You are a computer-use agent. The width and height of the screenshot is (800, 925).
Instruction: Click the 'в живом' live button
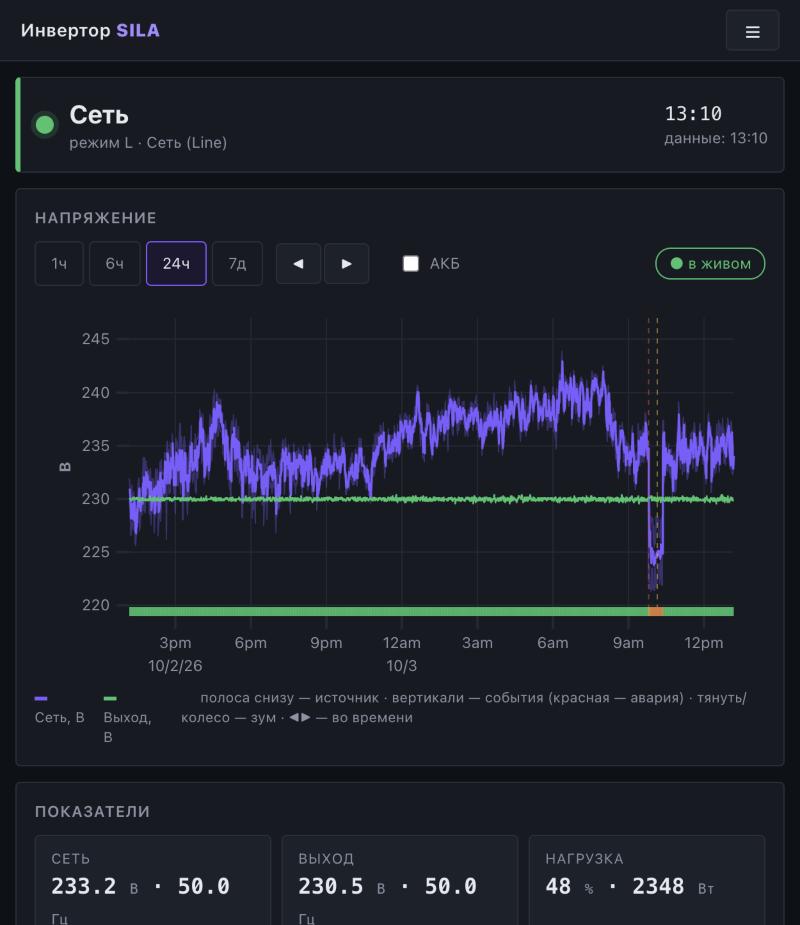coord(710,264)
